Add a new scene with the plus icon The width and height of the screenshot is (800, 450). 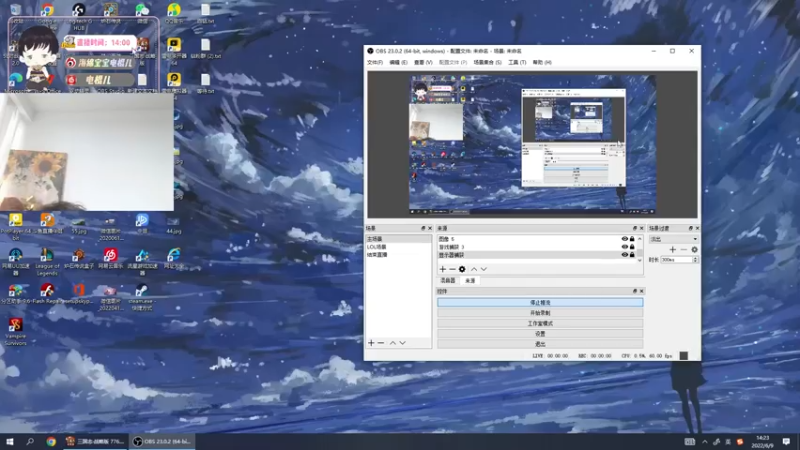pos(371,343)
